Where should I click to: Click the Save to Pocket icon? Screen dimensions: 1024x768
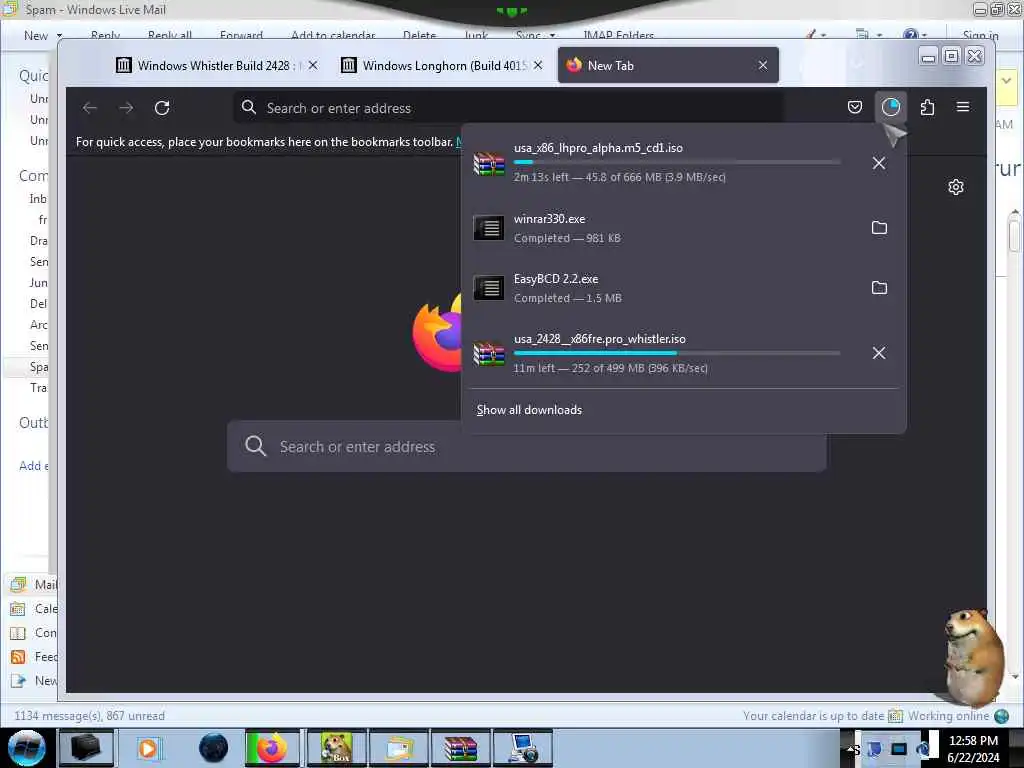(854, 107)
